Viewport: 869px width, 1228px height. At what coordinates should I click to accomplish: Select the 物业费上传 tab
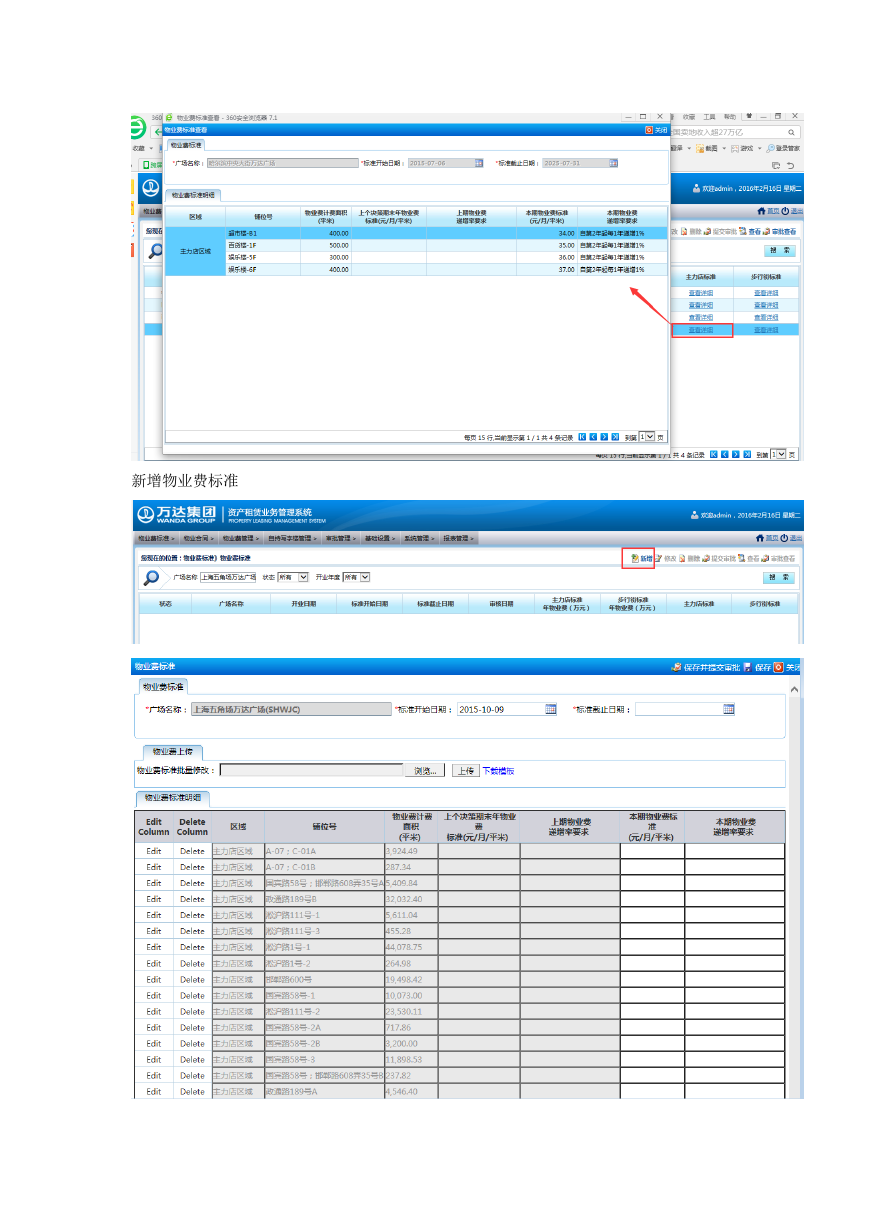point(173,751)
